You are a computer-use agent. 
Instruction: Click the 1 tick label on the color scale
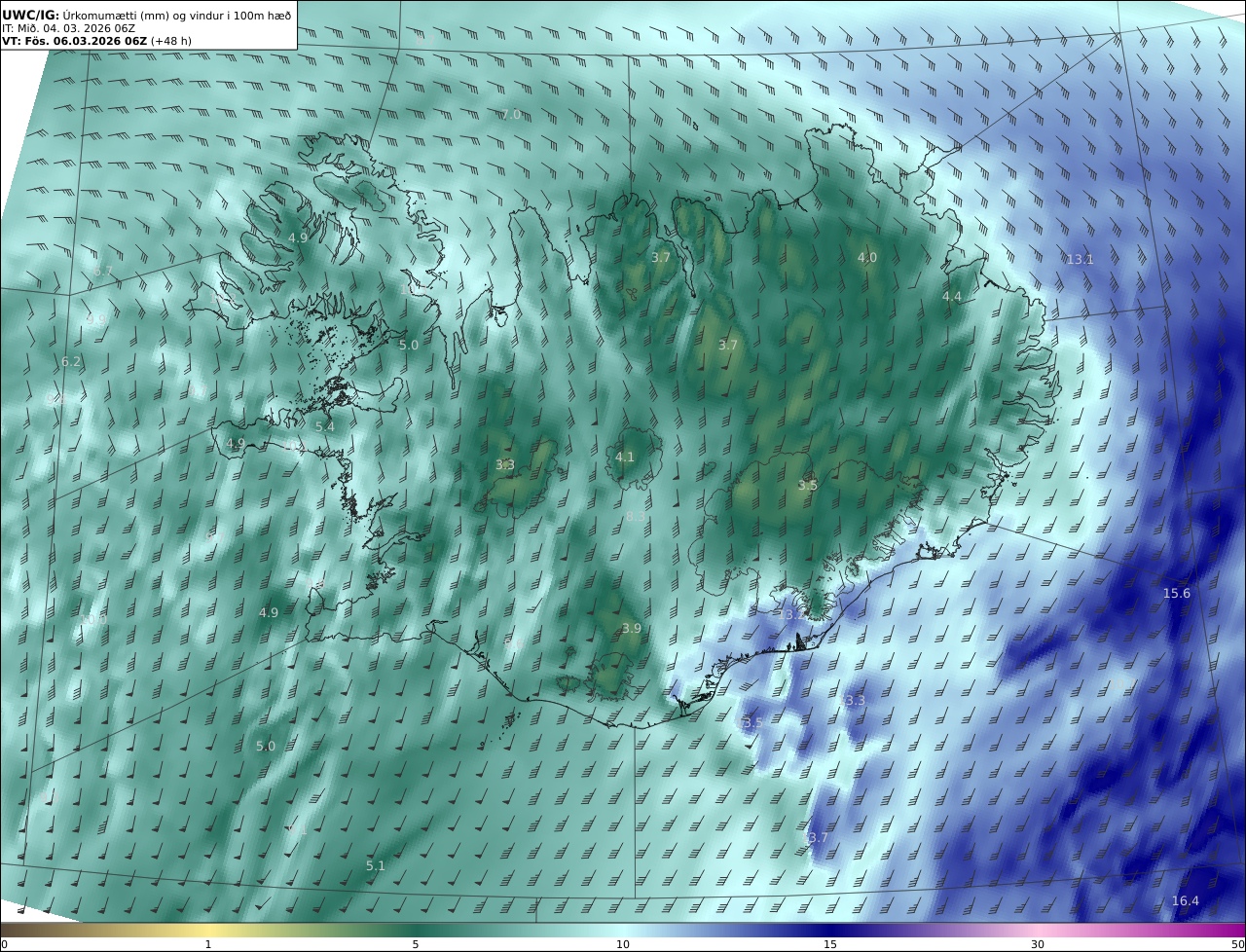[x=208, y=944]
